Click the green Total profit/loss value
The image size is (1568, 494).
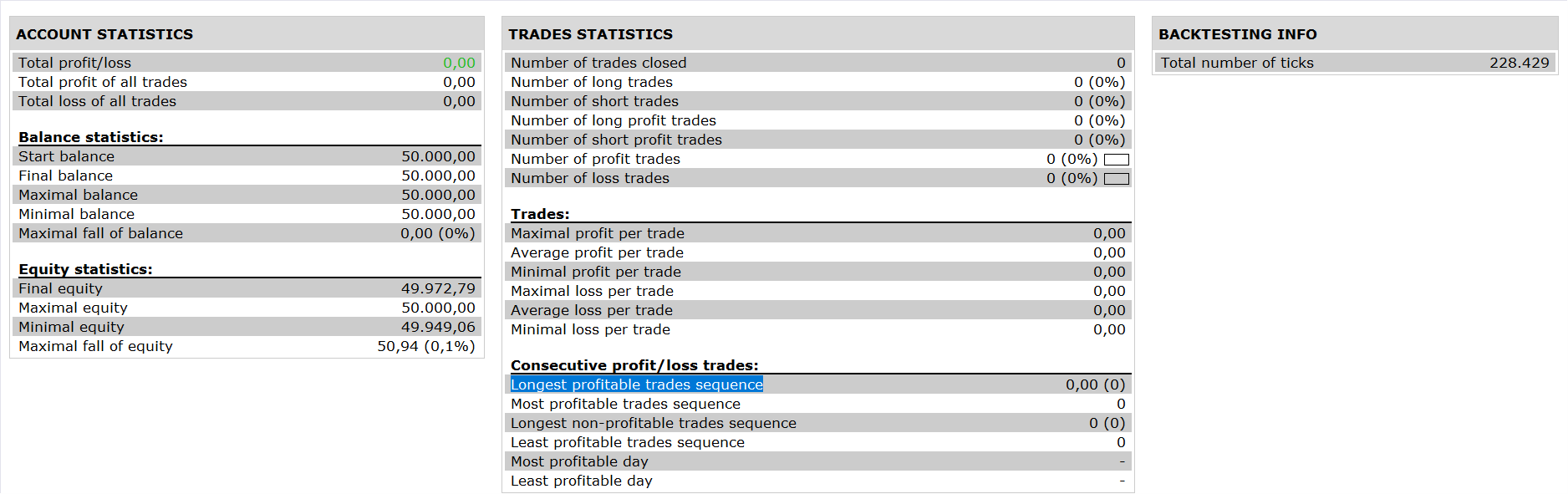tap(459, 63)
